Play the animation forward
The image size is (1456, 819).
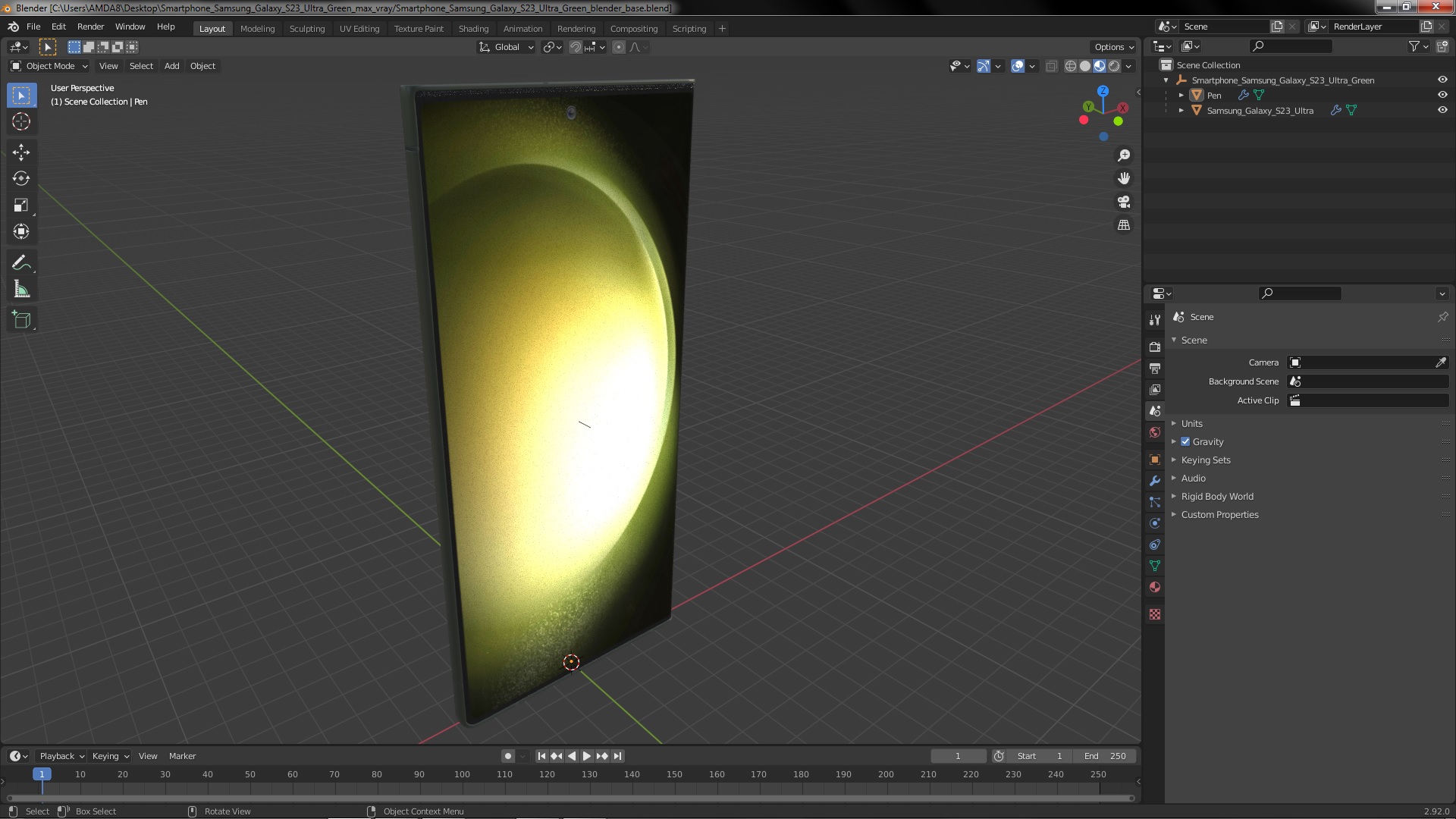point(586,756)
